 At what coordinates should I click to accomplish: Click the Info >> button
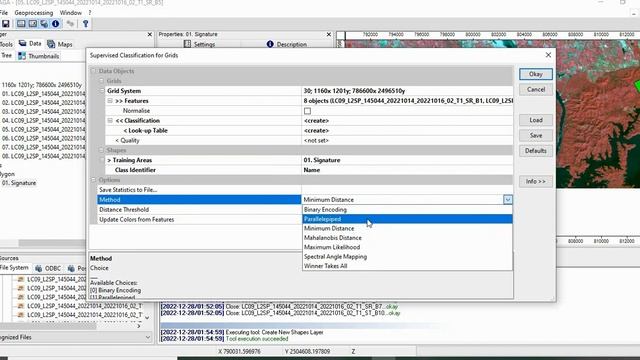(x=536, y=181)
